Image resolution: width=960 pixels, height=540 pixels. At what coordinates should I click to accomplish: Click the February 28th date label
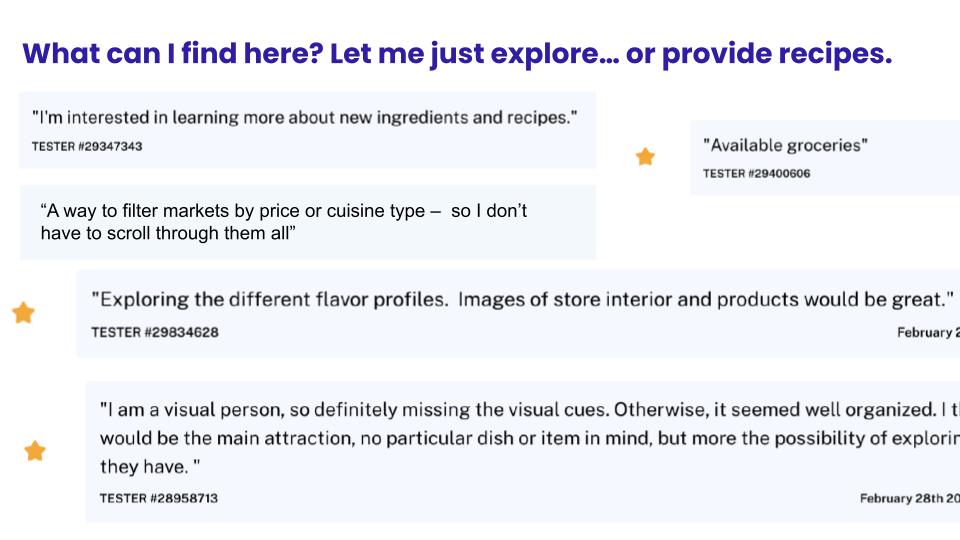(910, 498)
